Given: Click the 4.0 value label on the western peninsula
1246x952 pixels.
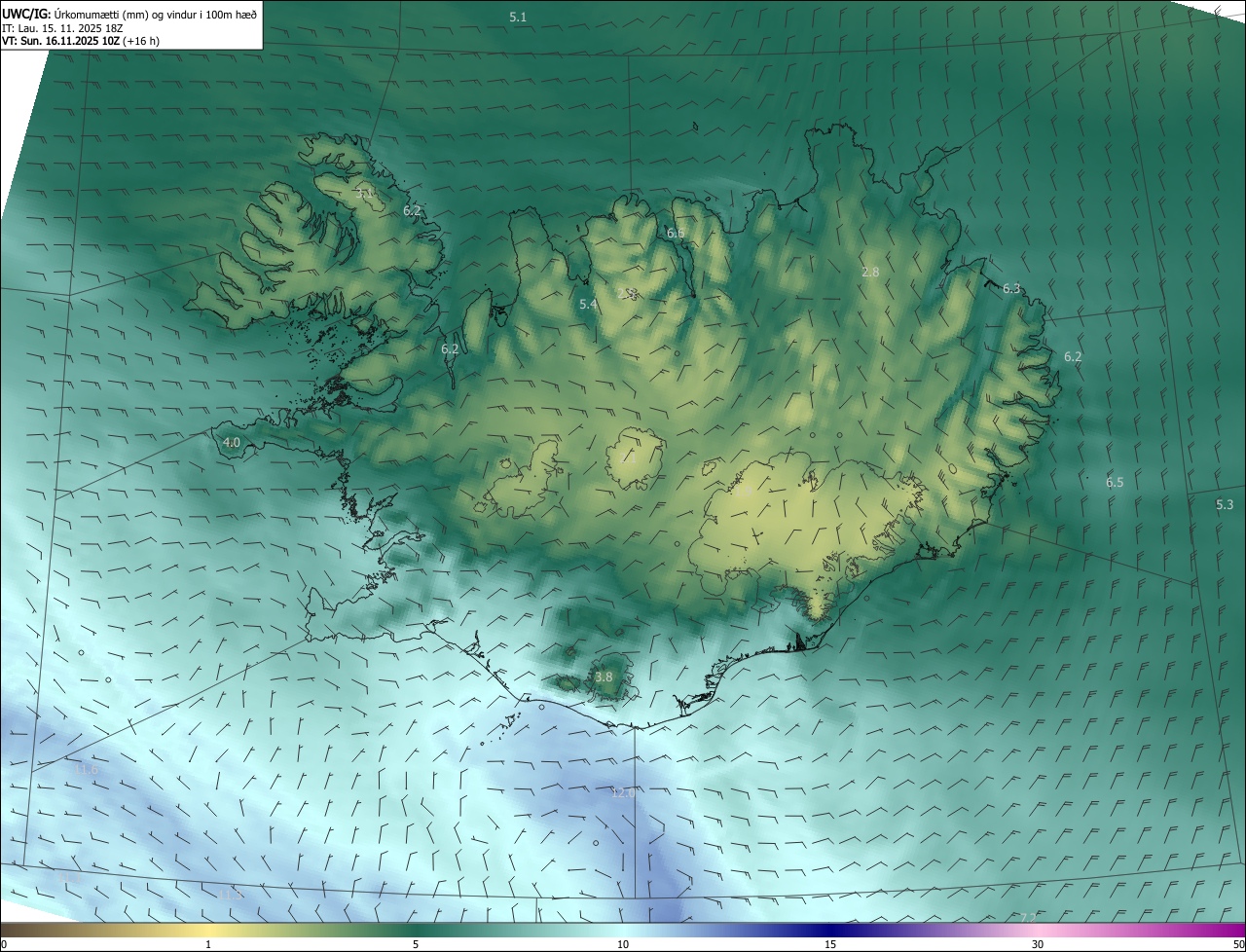Looking at the screenshot, I should (x=232, y=443).
